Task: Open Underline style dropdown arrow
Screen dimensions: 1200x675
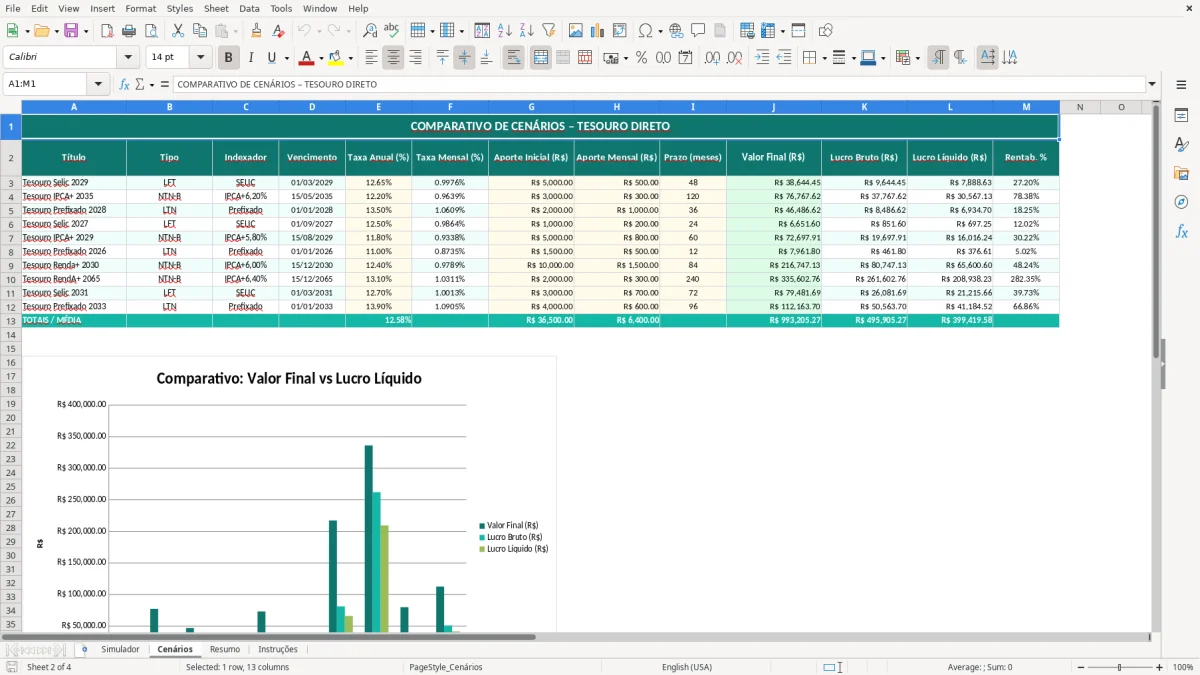Action: point(286,58)
